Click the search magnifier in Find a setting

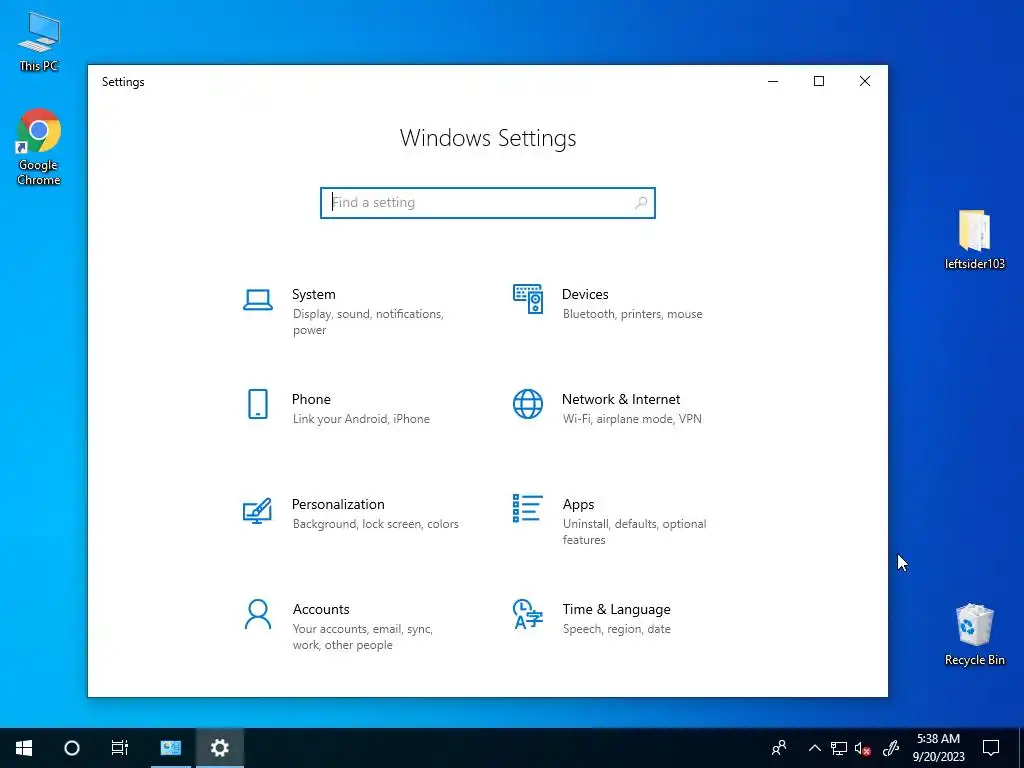click(x=641, y=202)
